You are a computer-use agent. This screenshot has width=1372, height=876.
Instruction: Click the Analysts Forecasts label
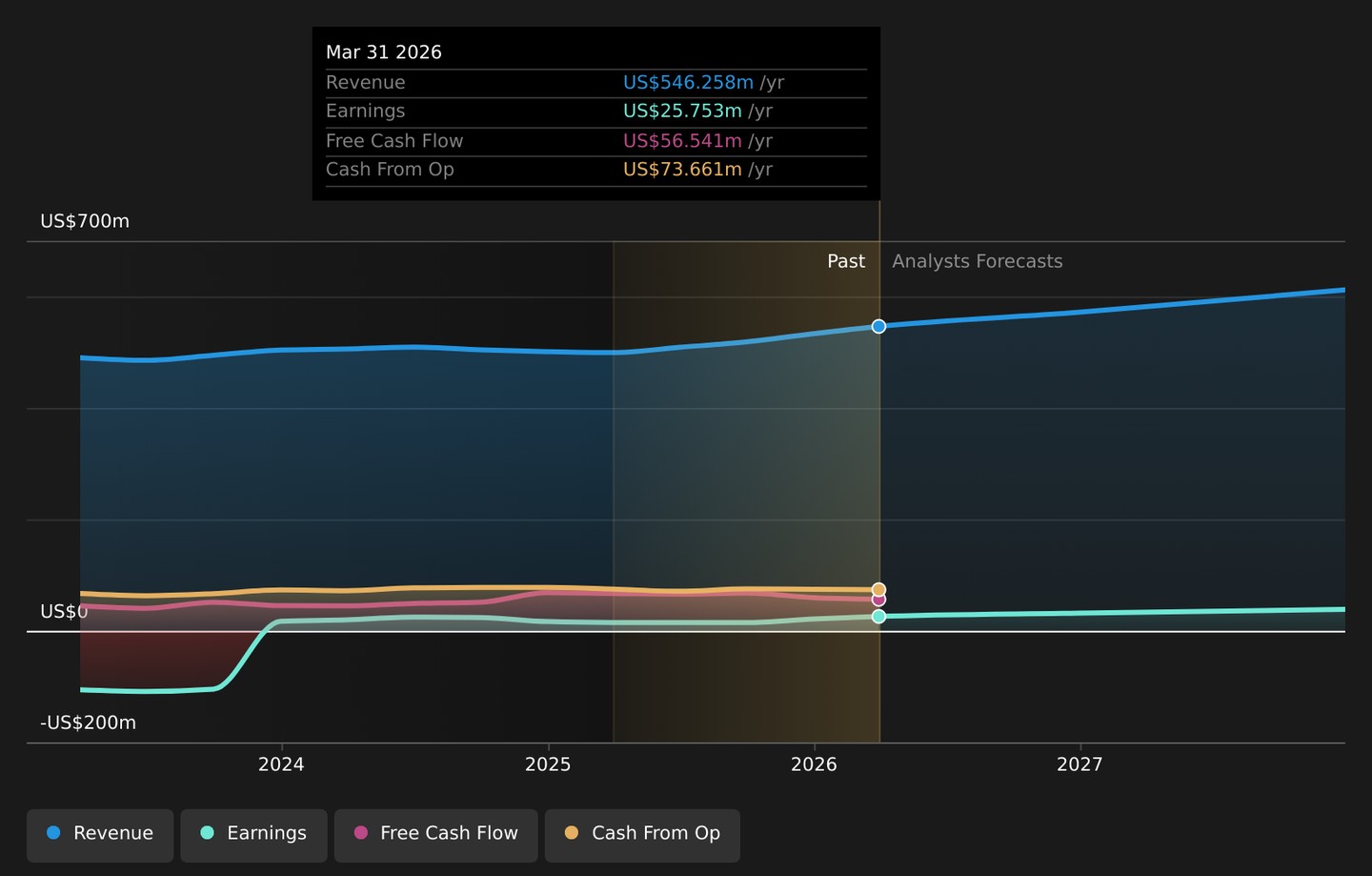pos(977,261)
